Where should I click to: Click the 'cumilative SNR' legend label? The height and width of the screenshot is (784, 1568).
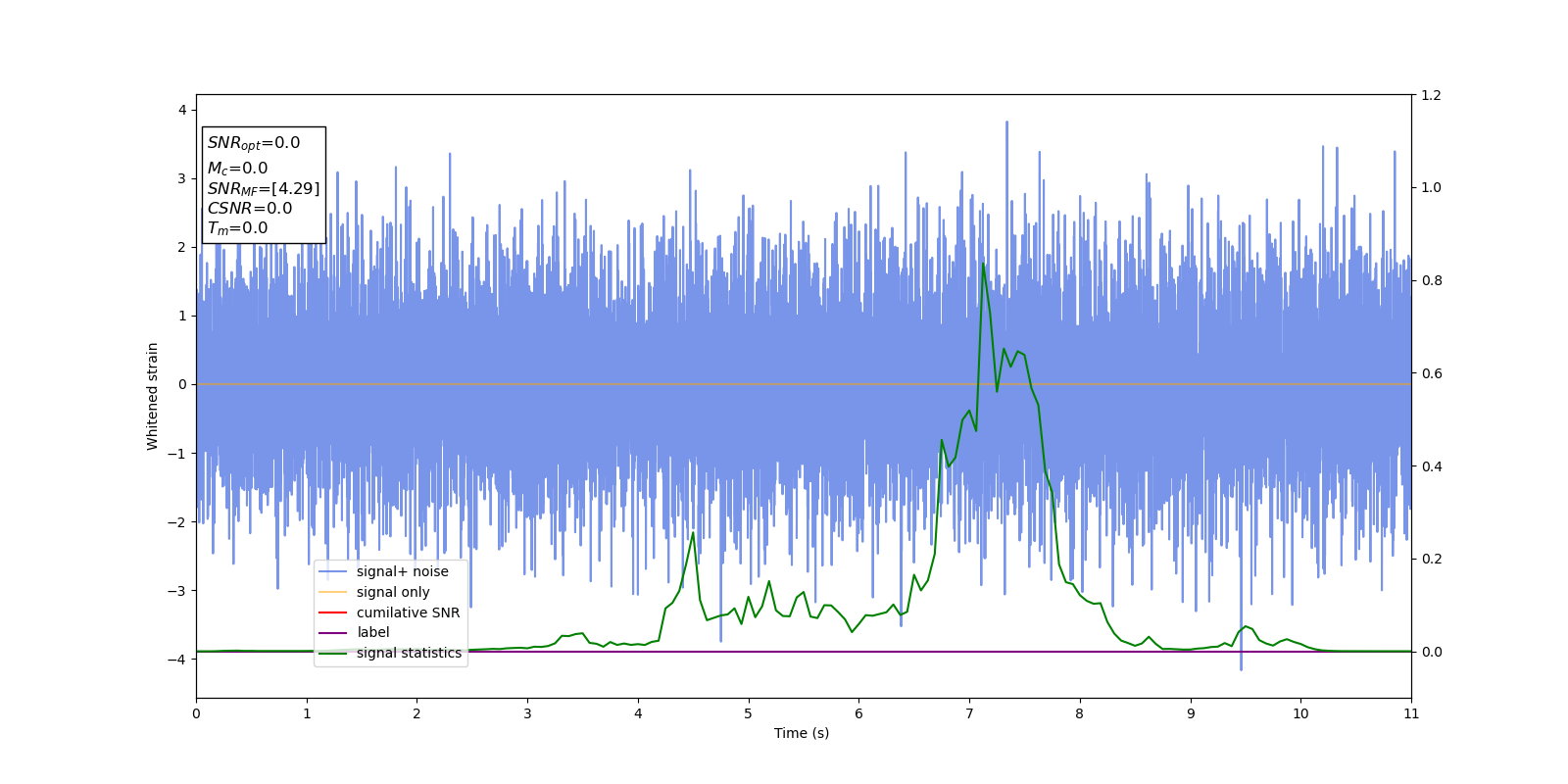point(408,612)
